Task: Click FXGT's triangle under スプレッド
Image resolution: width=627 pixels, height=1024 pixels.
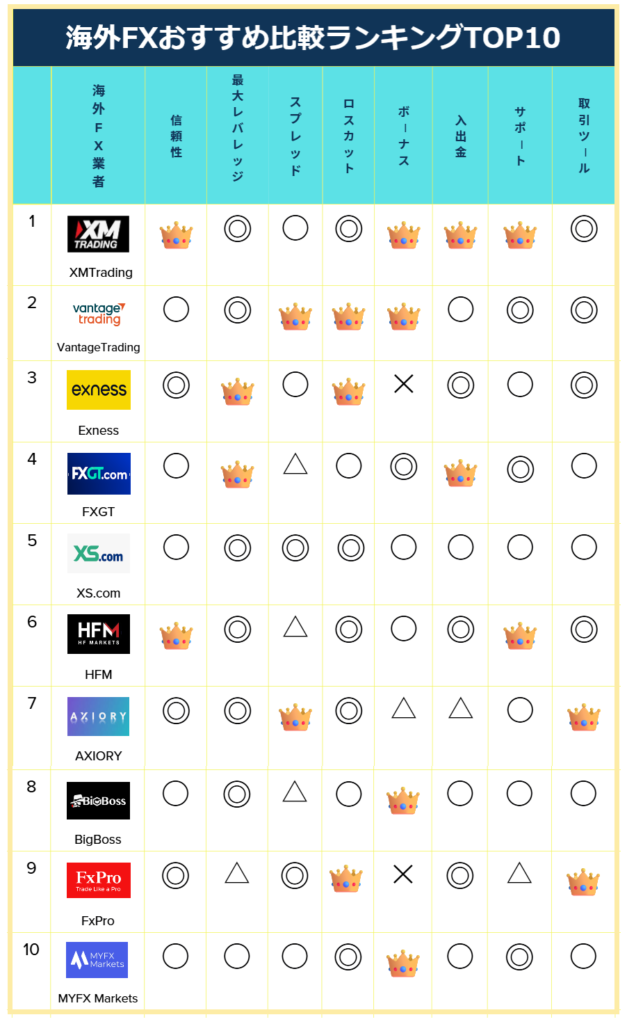Action: 295,463
